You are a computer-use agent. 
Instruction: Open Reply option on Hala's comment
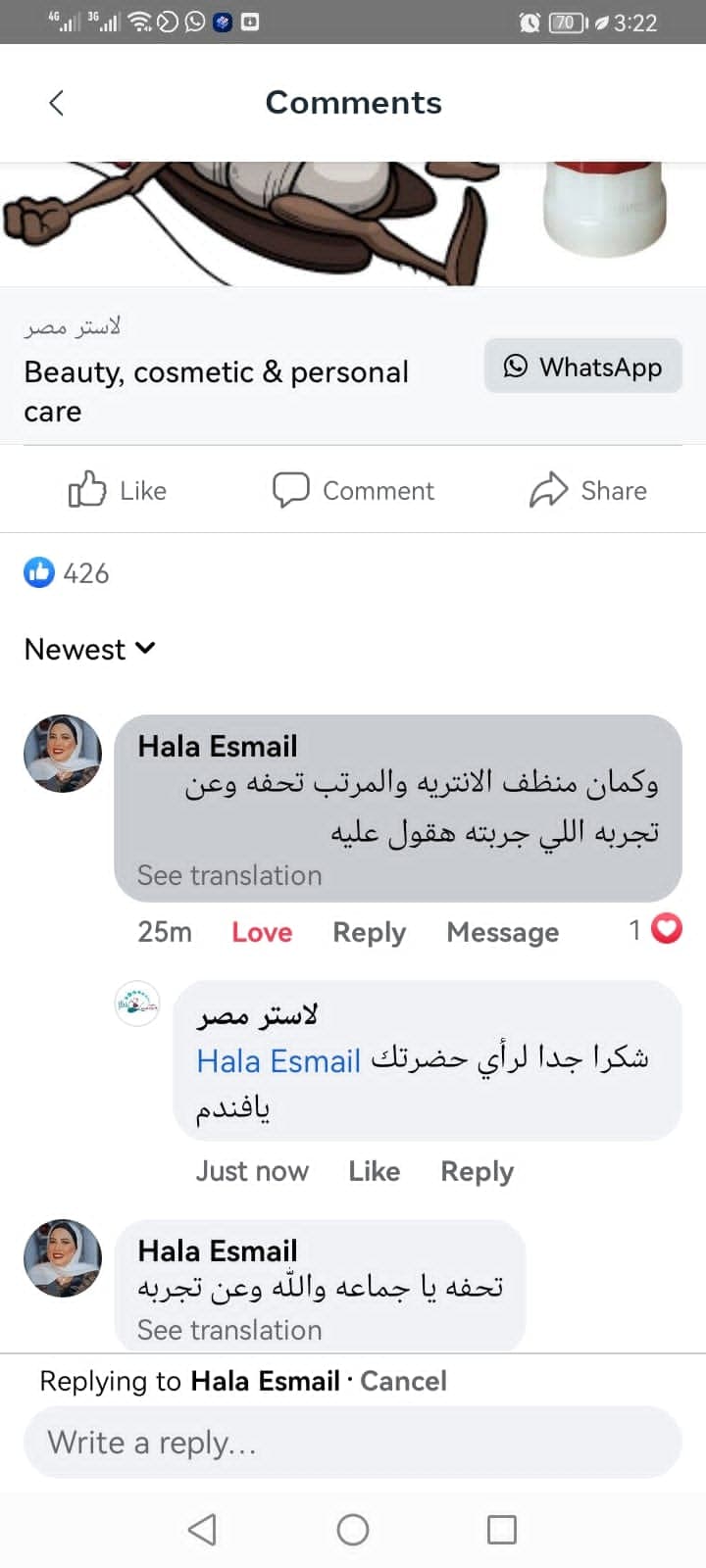point(369,932)
